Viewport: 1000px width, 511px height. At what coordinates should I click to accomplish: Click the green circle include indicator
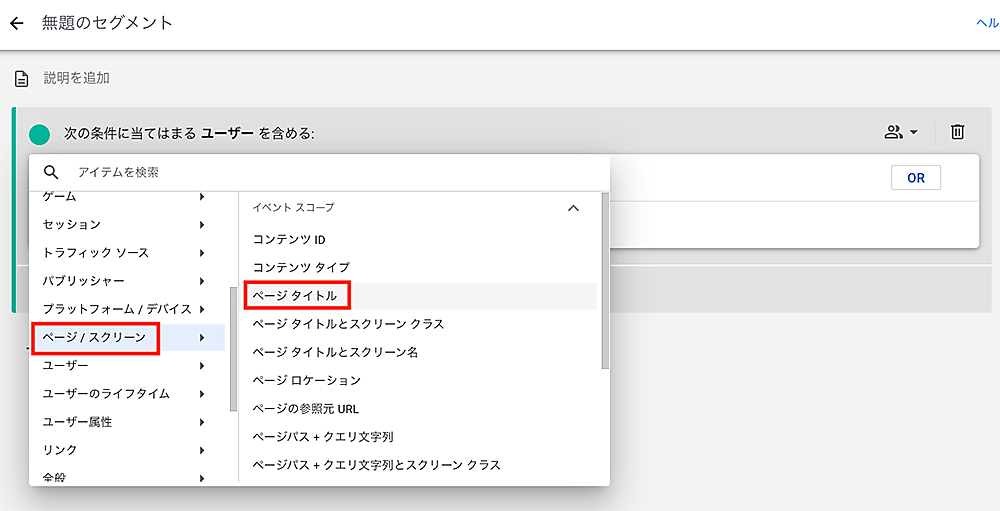click(40, 133)
